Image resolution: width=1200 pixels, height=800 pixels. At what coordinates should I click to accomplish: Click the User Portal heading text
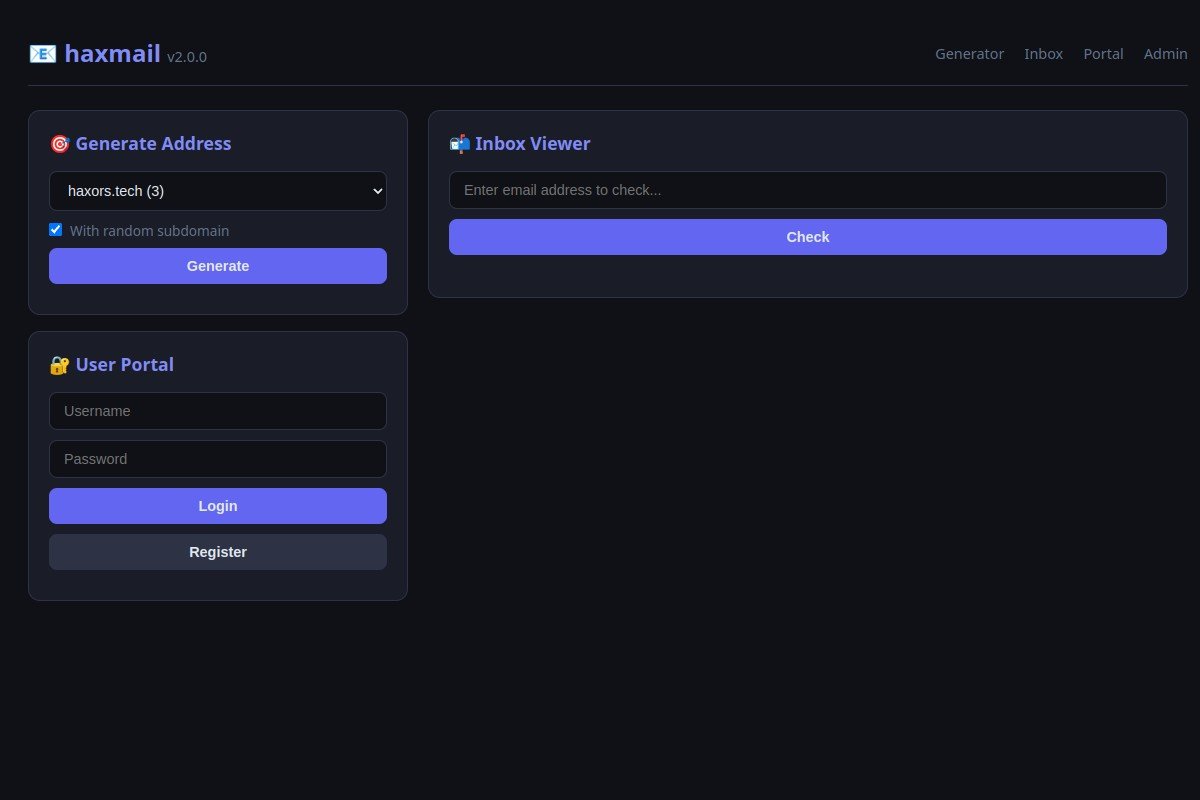click(x=125, y=365)
